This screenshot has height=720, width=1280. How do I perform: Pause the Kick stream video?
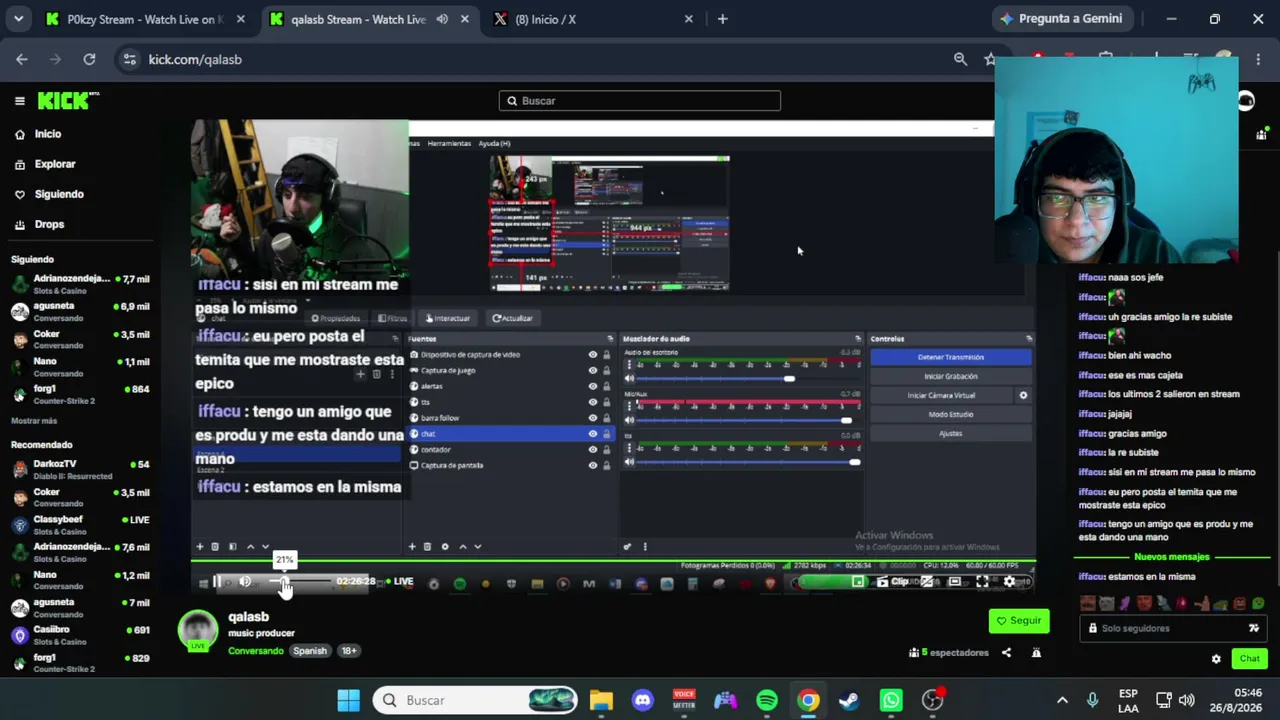(x=217, y=582)
